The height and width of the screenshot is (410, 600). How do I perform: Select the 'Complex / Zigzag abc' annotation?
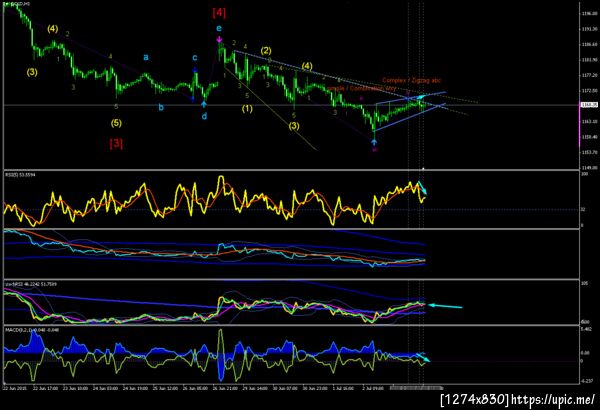coord(411,80)
